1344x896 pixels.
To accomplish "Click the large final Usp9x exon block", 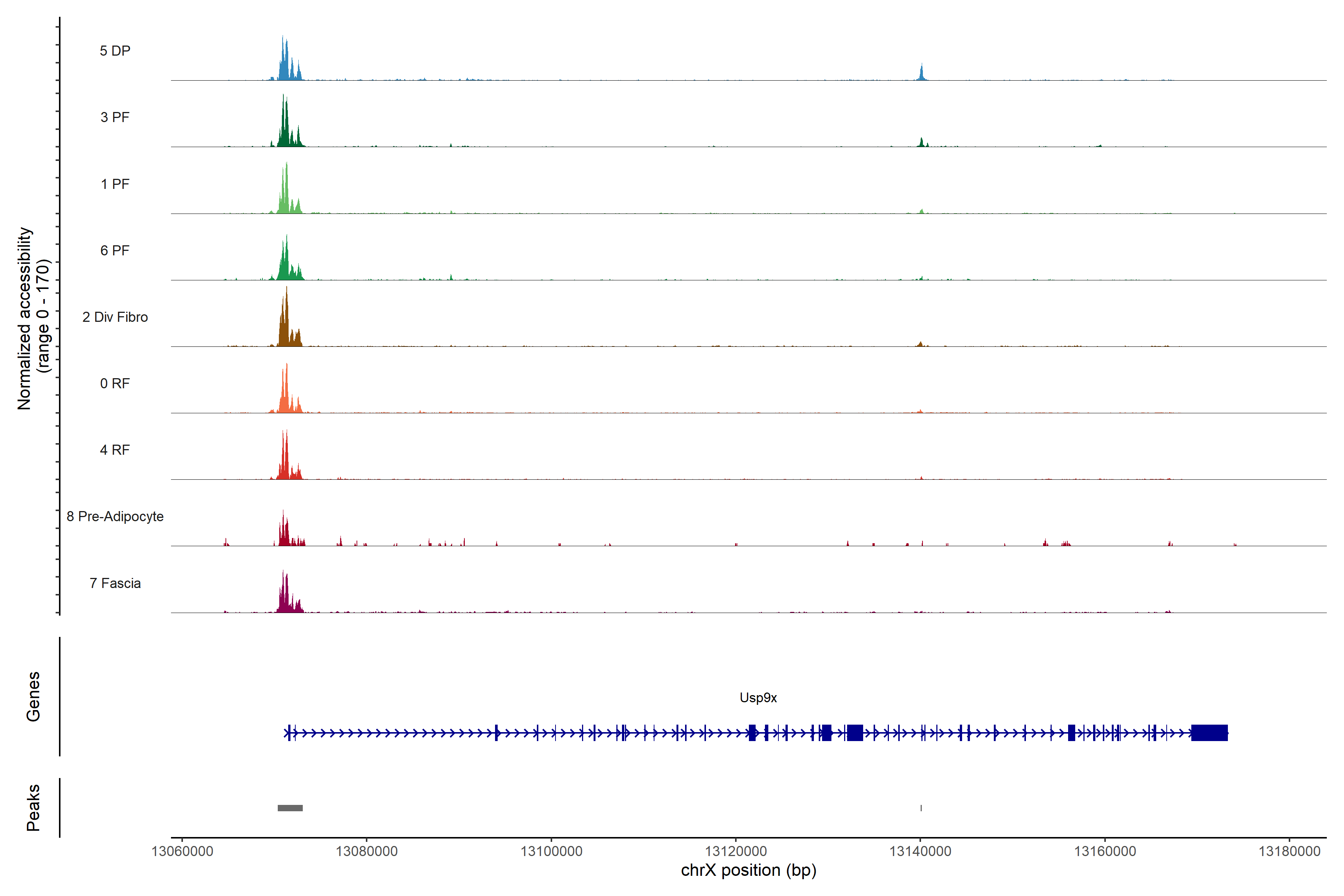I will coord(1209,732).
